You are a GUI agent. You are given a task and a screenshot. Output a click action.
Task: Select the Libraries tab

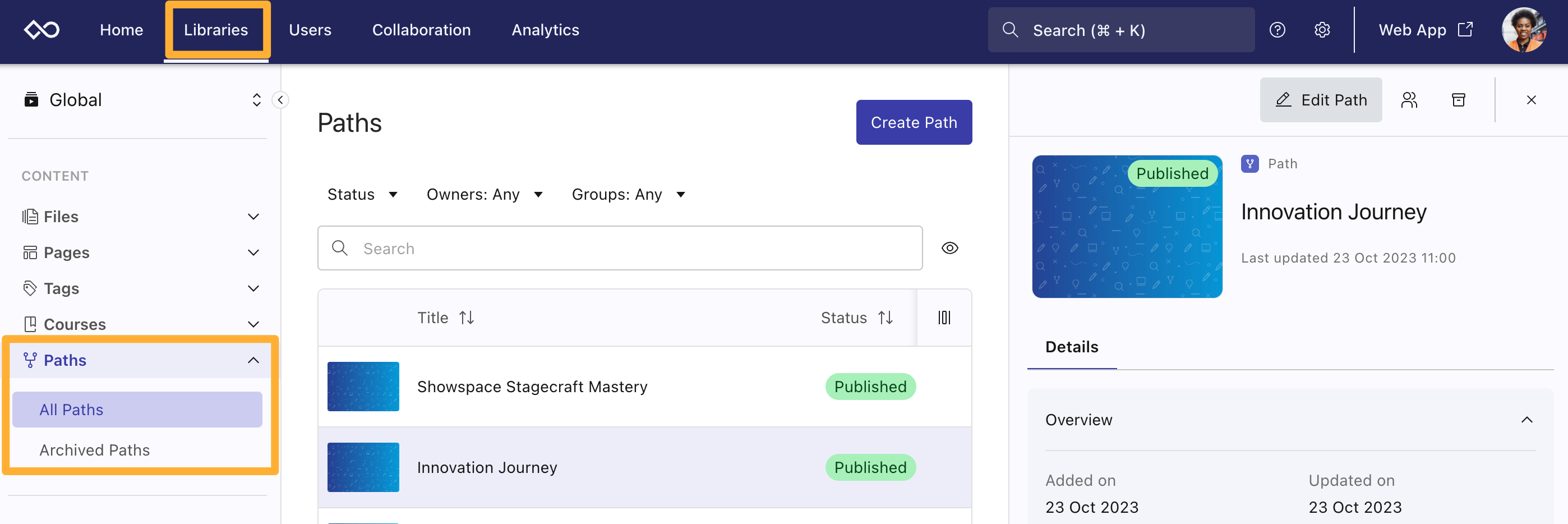(x=216, y=30)
